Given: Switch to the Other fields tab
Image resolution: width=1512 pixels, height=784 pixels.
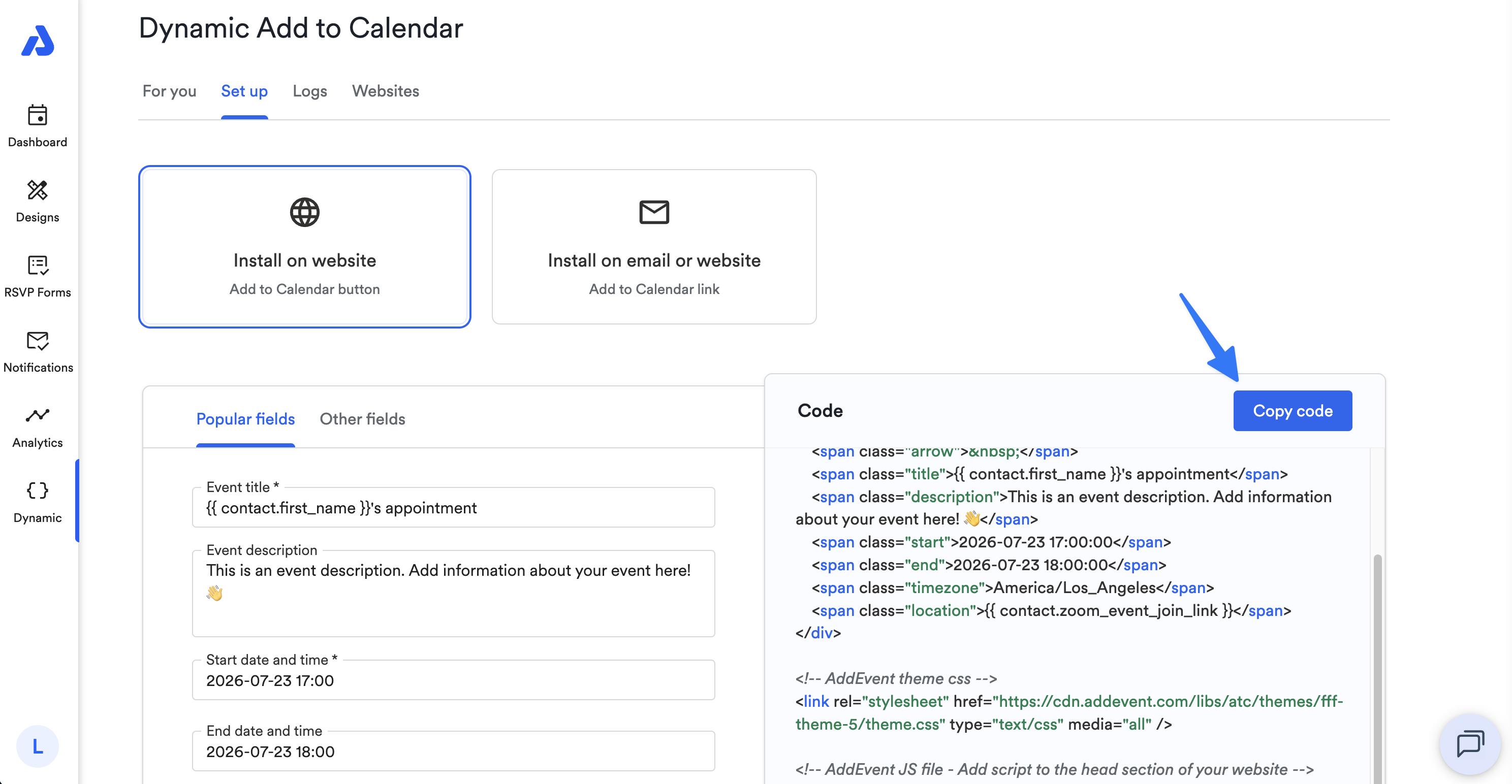Looking at the screenshot, I should pos(362,419).
